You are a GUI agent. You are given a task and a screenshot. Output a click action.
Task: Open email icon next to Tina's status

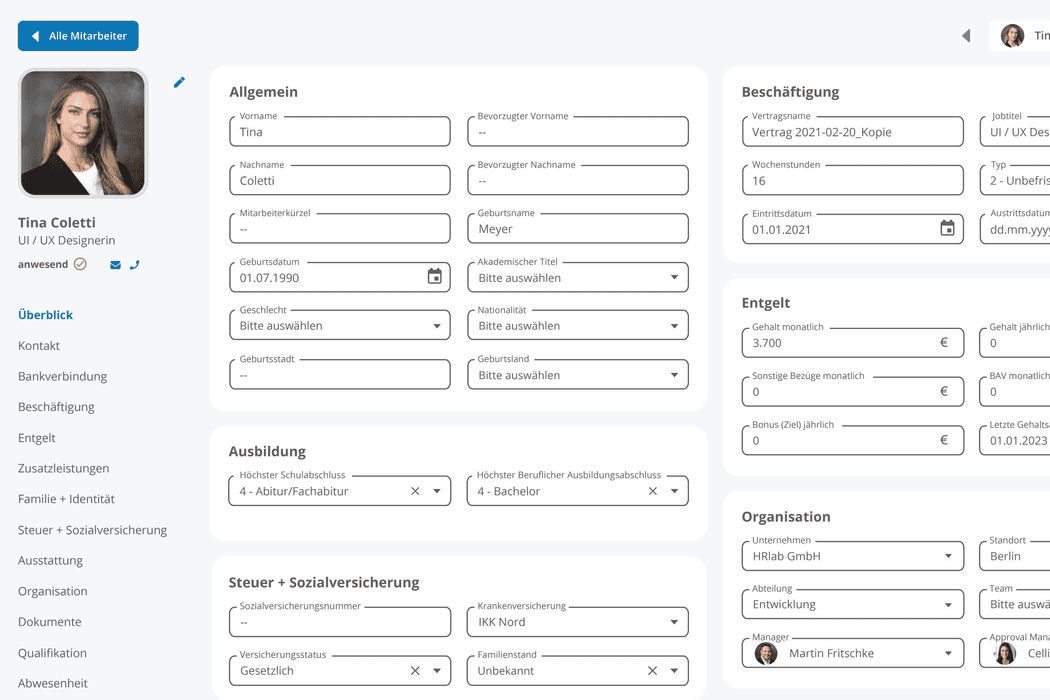(114, 264)
